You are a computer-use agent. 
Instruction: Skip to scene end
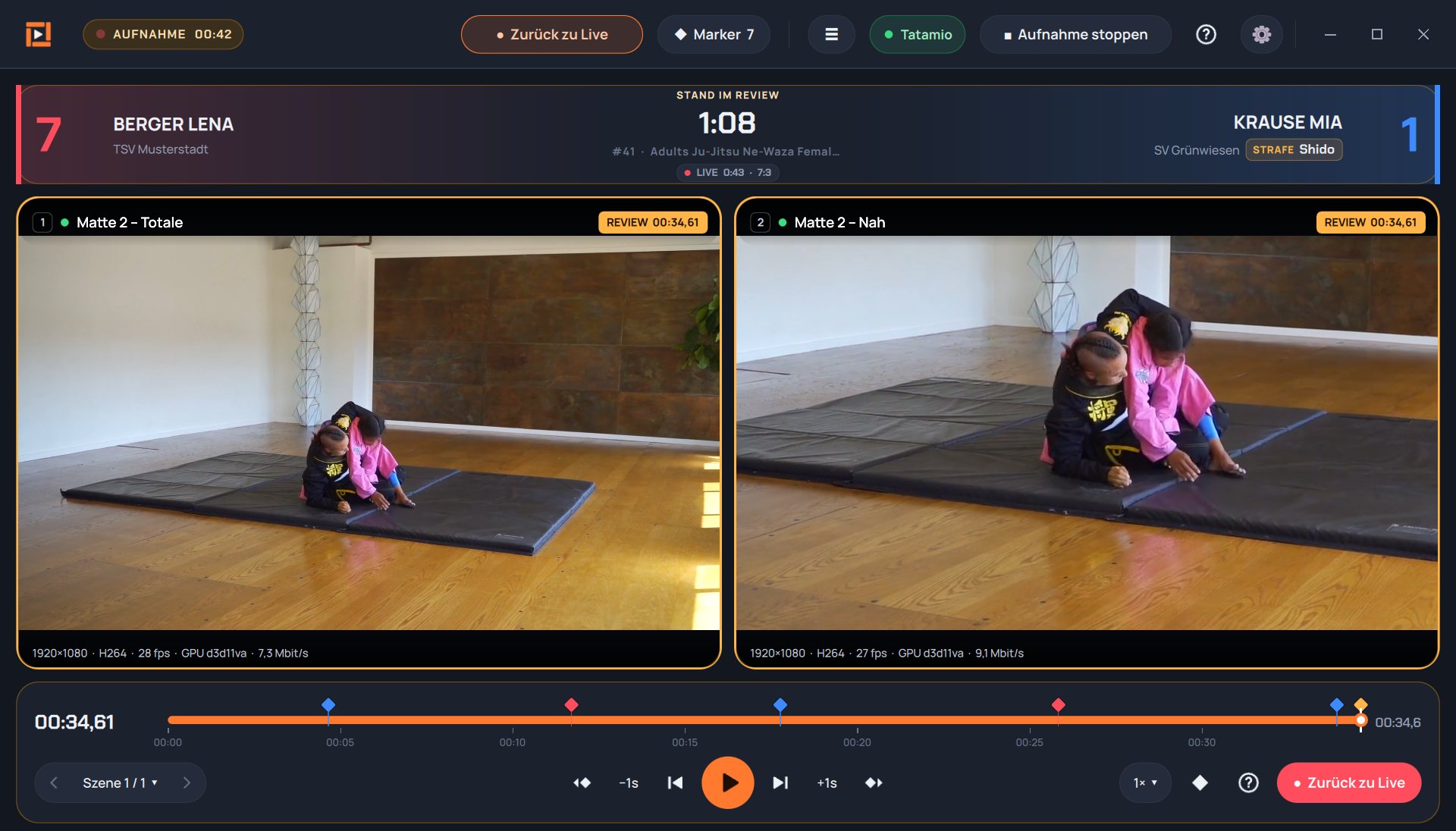780,782
